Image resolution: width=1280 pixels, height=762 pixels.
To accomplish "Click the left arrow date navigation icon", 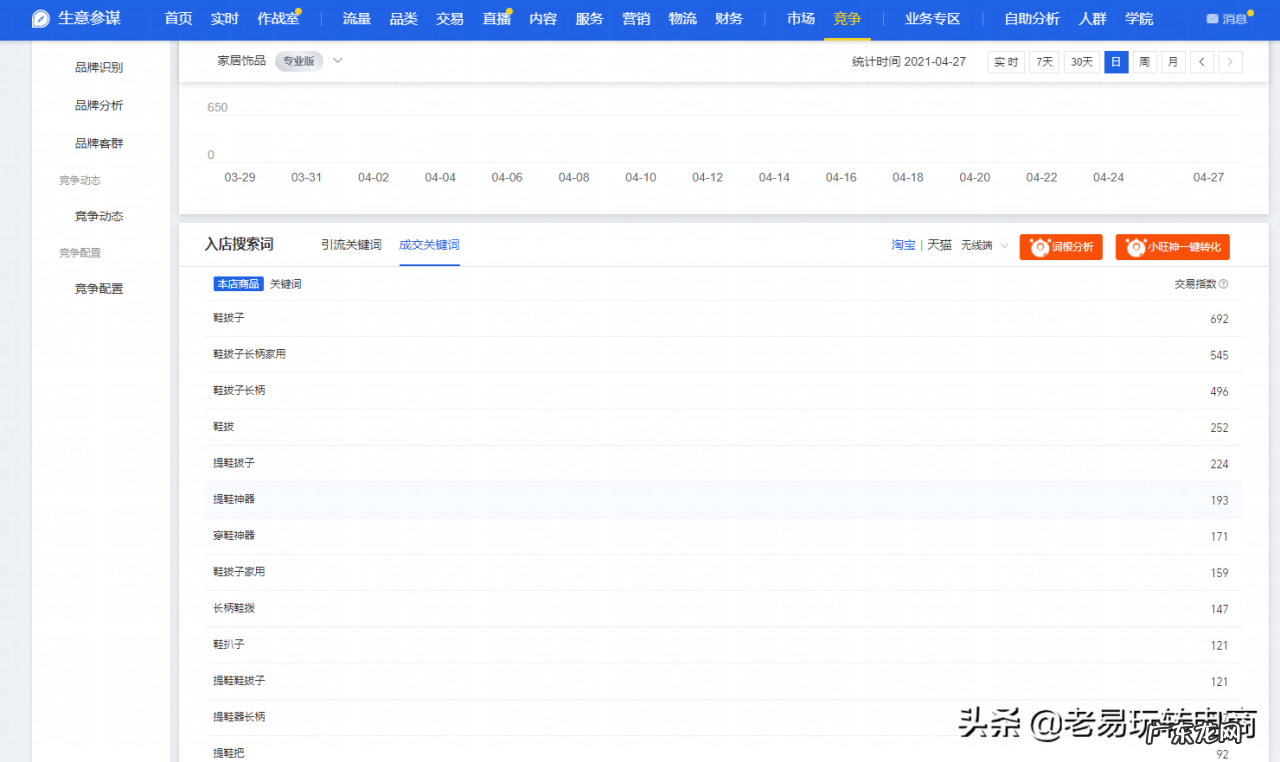I will (1202, 61).
